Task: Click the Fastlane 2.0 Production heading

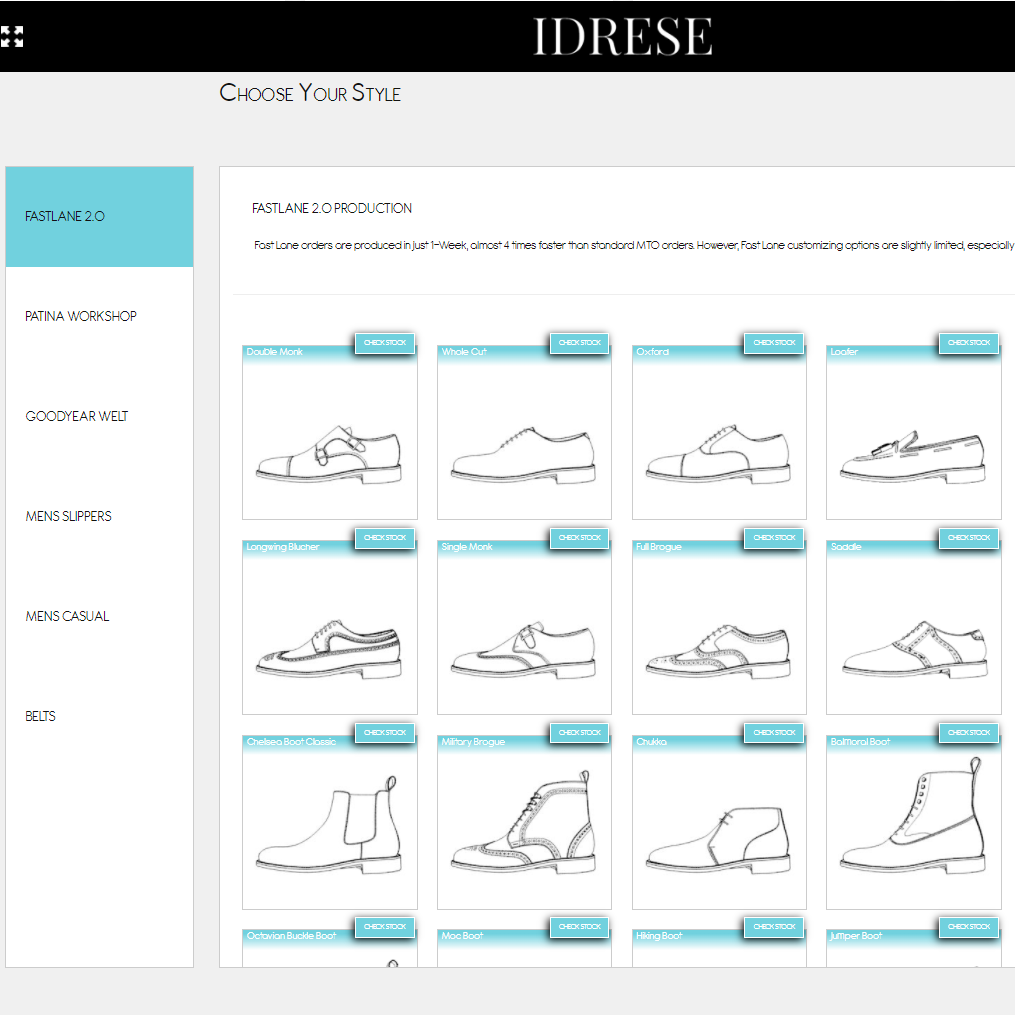Action: (x=331, y=208)
